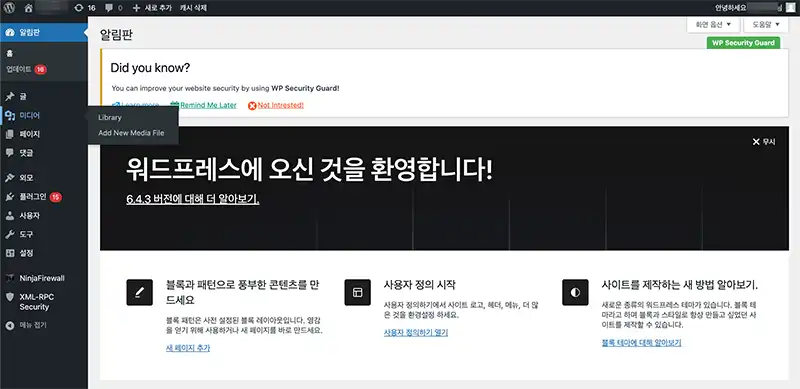Click the 설정 settings icon
800x389 pixels.
pyautogui.click(x=10, y=253)
